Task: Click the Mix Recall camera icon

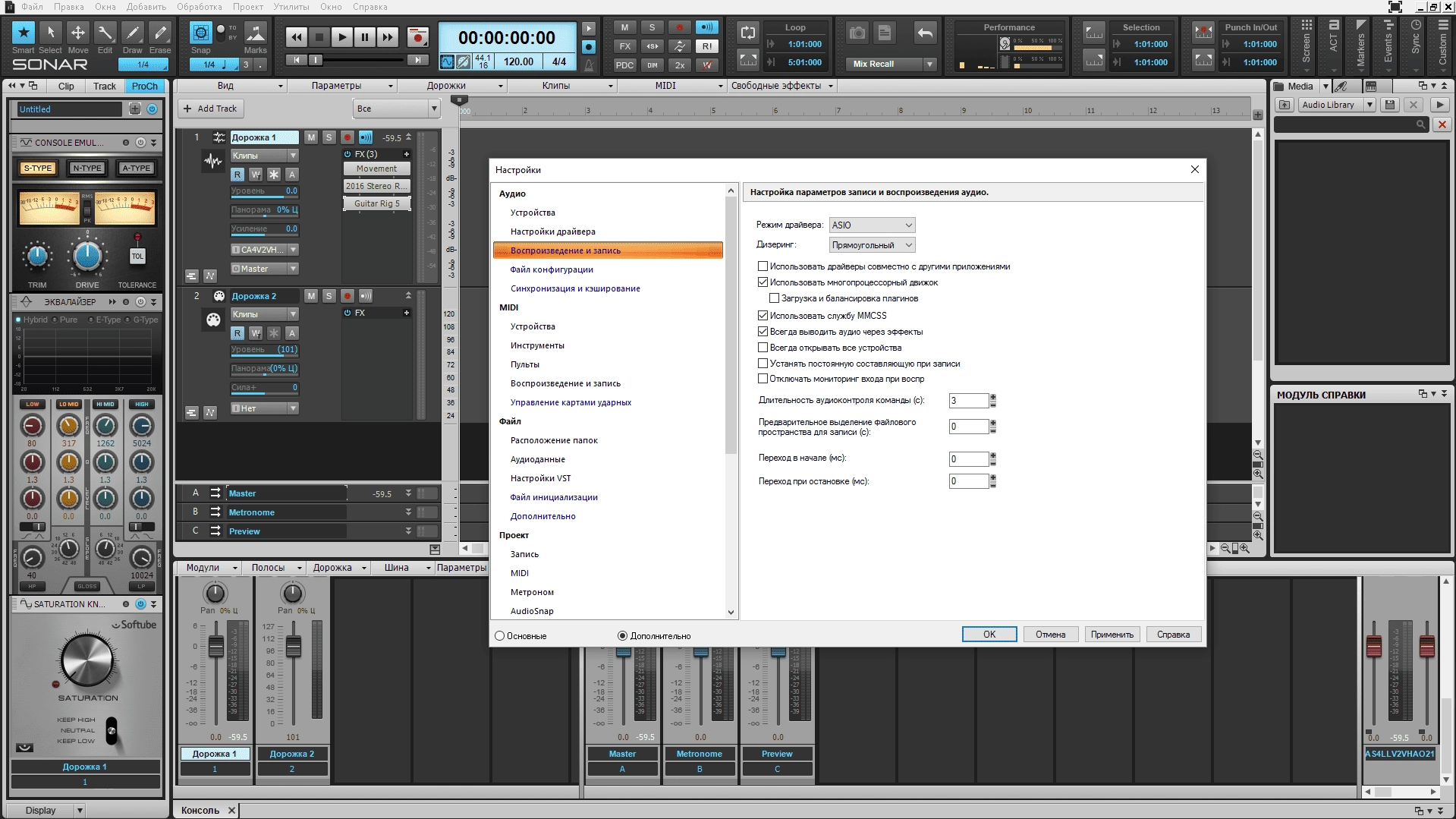Action: 857,33
